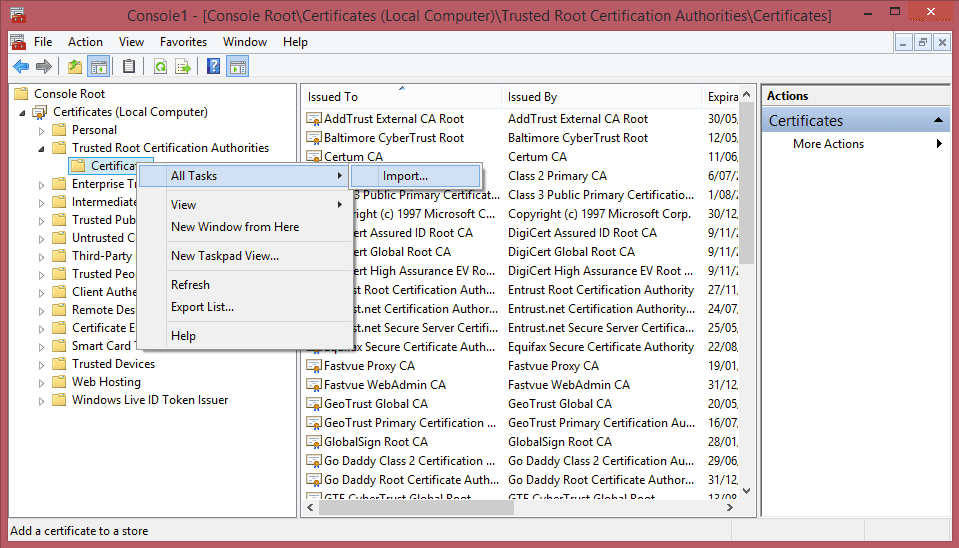The height and width of the screenshot is (548, 959).
Task: Choose Help in the context menu
Action: 245,336
